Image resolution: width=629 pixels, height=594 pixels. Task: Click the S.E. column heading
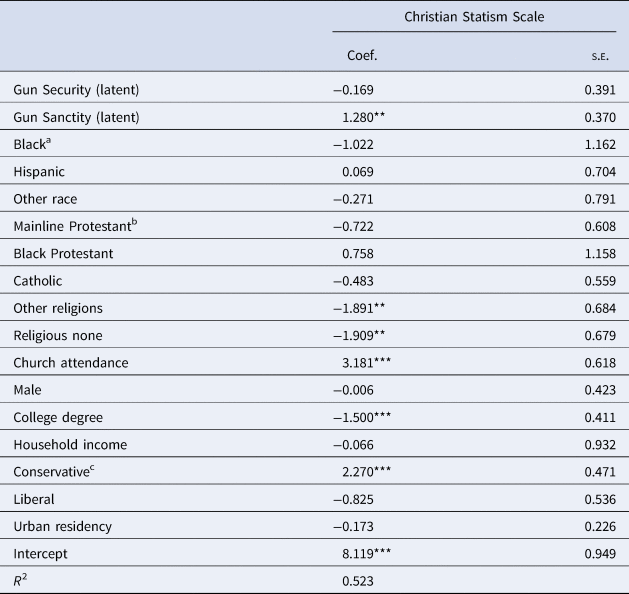coord(603,54)
